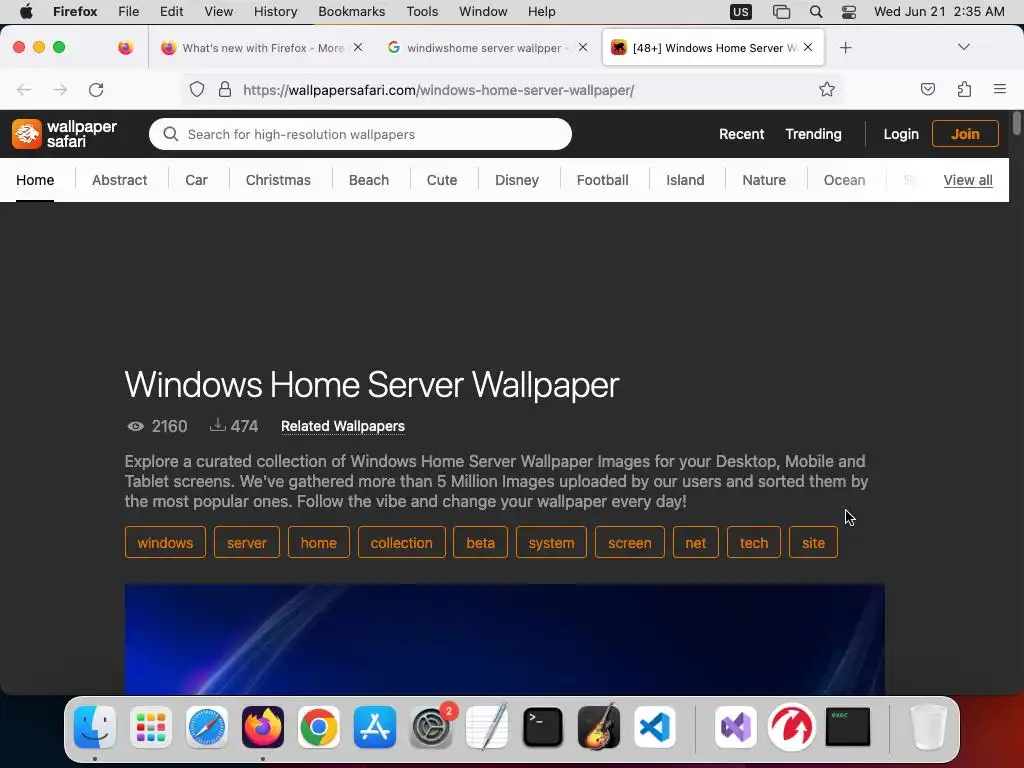The height and width of the screenshot is (768, 1024).
Task: Bookmark this page with the star icon
Action: (827, 89)
